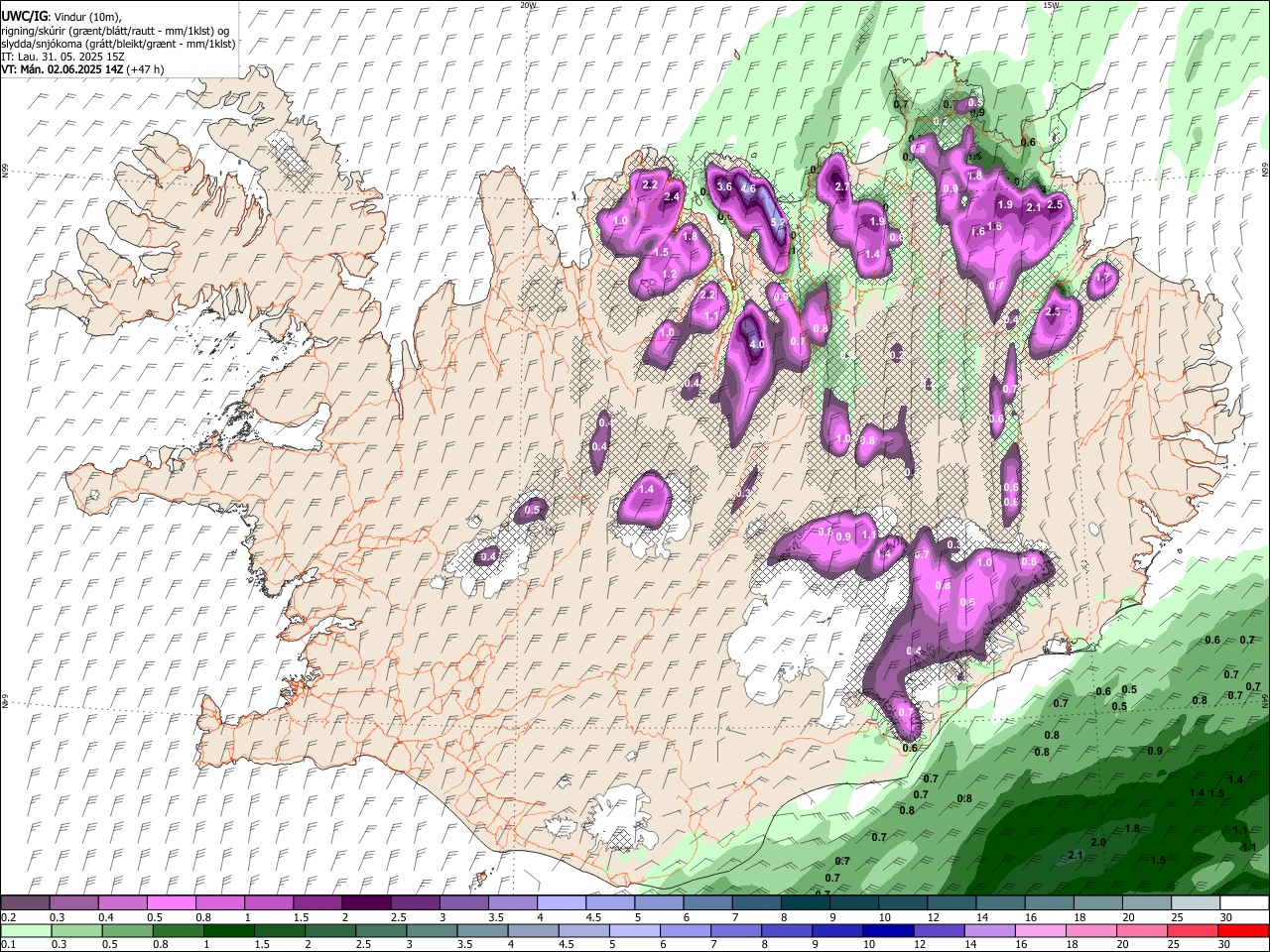Screen dimensions: 1270x952
Task: Click the '(+47 h)' forecast offset text
Action: point(145,69)
